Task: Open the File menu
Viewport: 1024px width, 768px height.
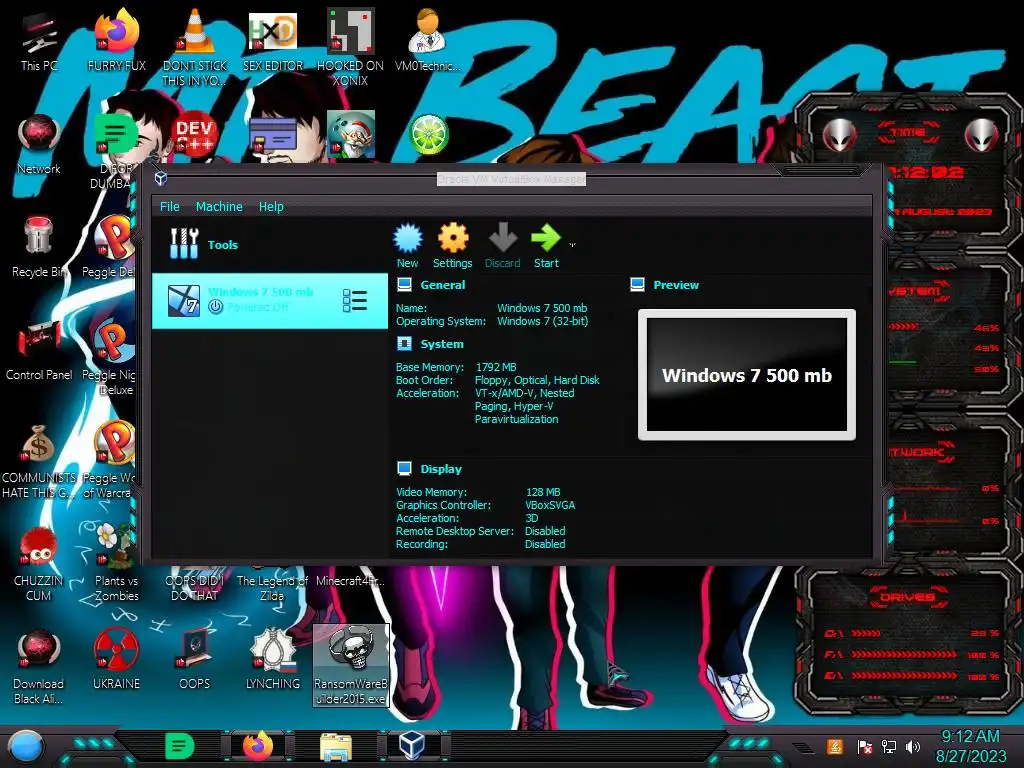Action: point(169,206)
